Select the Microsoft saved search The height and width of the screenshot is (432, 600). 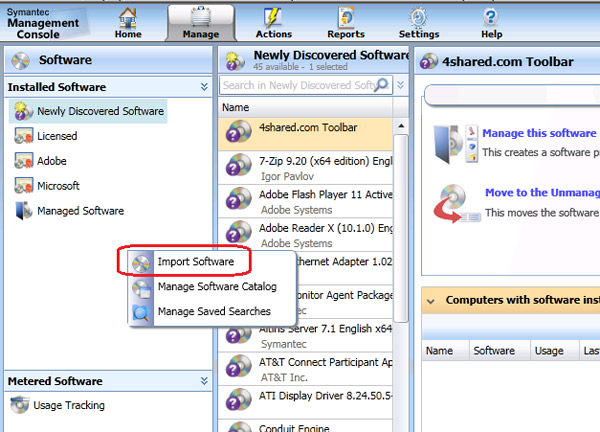click(x=58, y=186)
